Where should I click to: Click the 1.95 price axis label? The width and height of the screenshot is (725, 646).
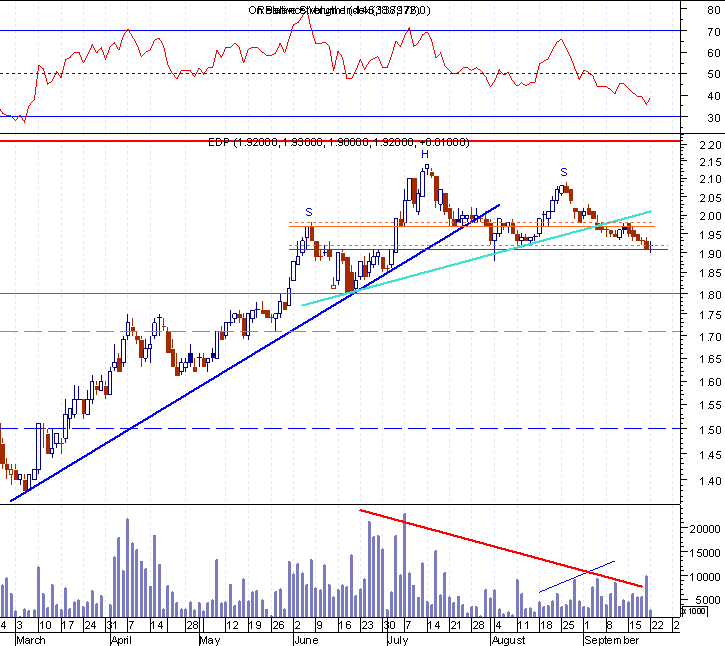tap(710, 235)
